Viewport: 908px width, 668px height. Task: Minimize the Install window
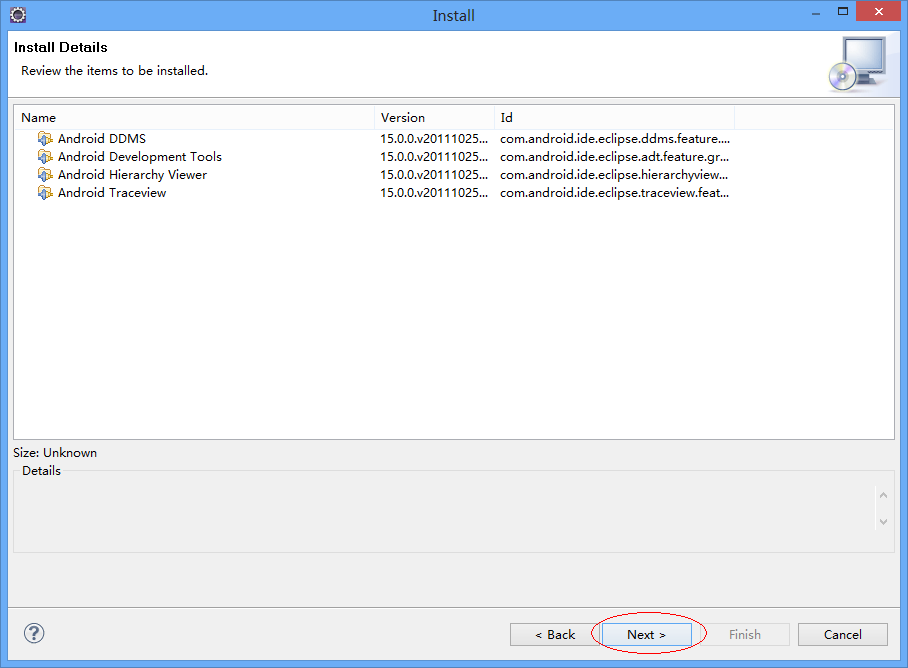pos(816,13)
